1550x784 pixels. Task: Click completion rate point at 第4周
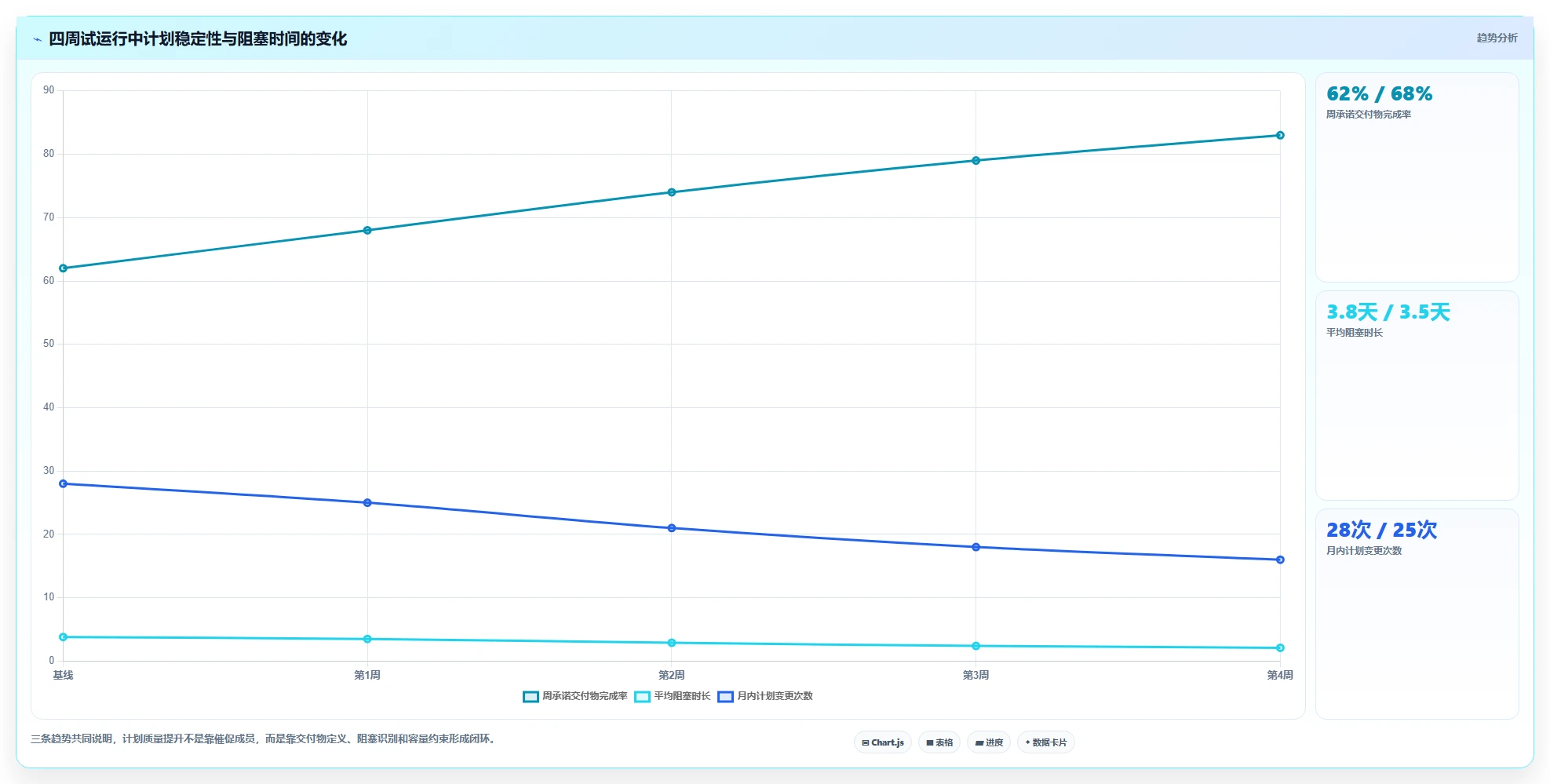click(1280, 136)
